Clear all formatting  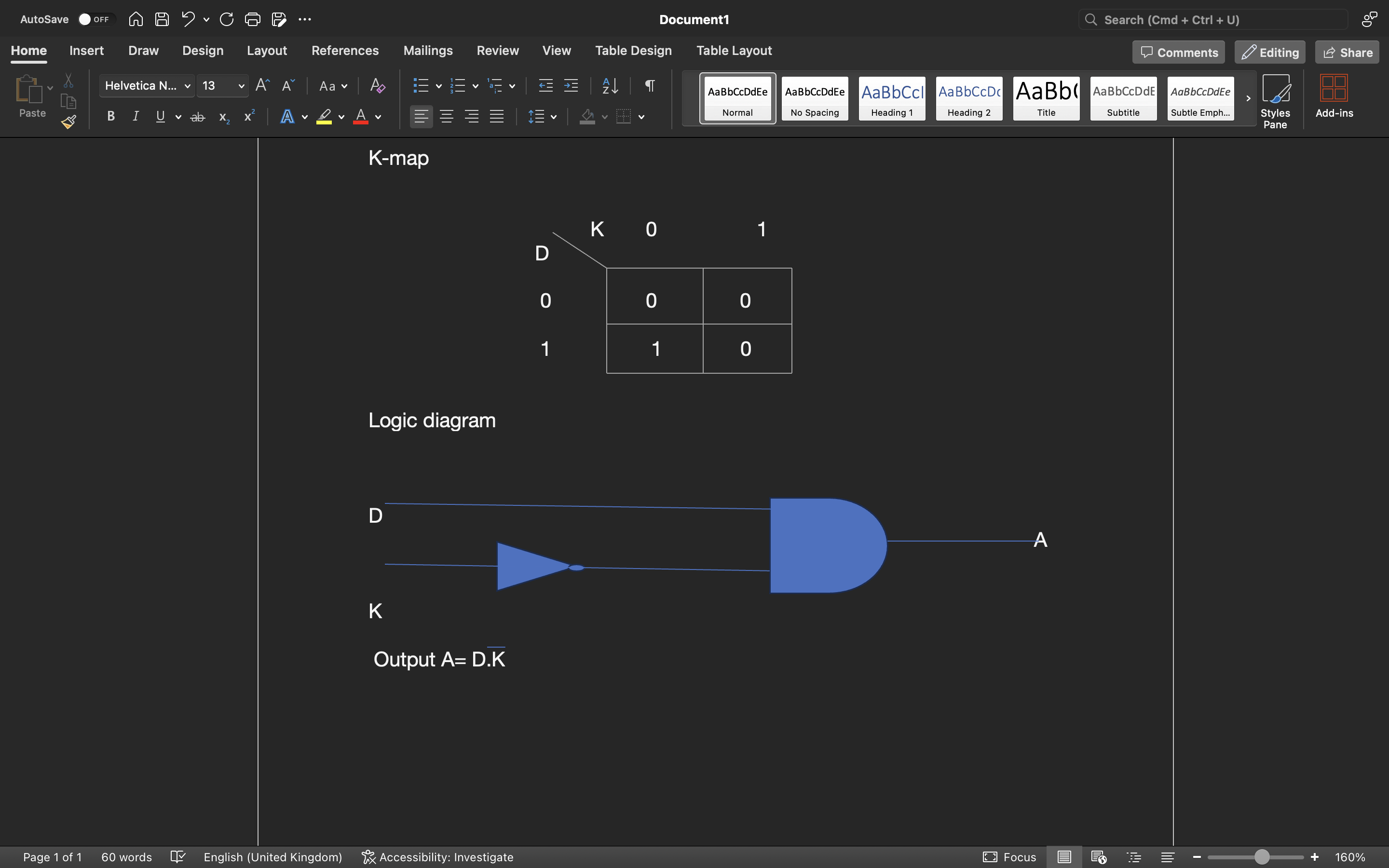[377, 85]
